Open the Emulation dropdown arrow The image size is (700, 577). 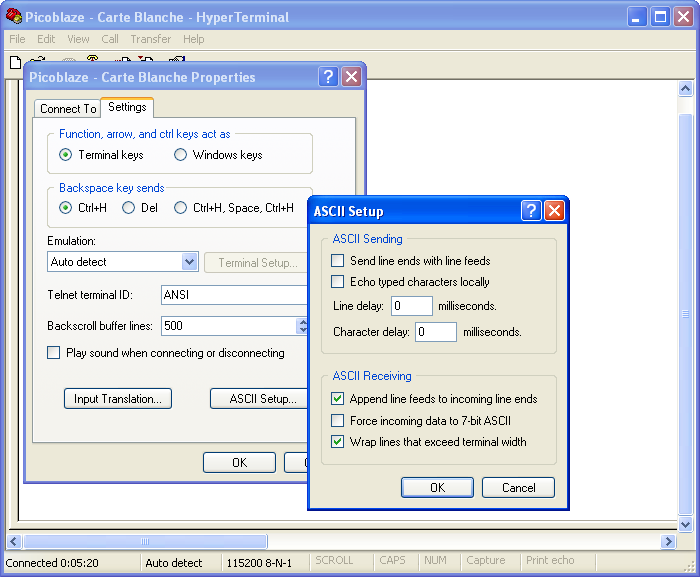(189, 261)
